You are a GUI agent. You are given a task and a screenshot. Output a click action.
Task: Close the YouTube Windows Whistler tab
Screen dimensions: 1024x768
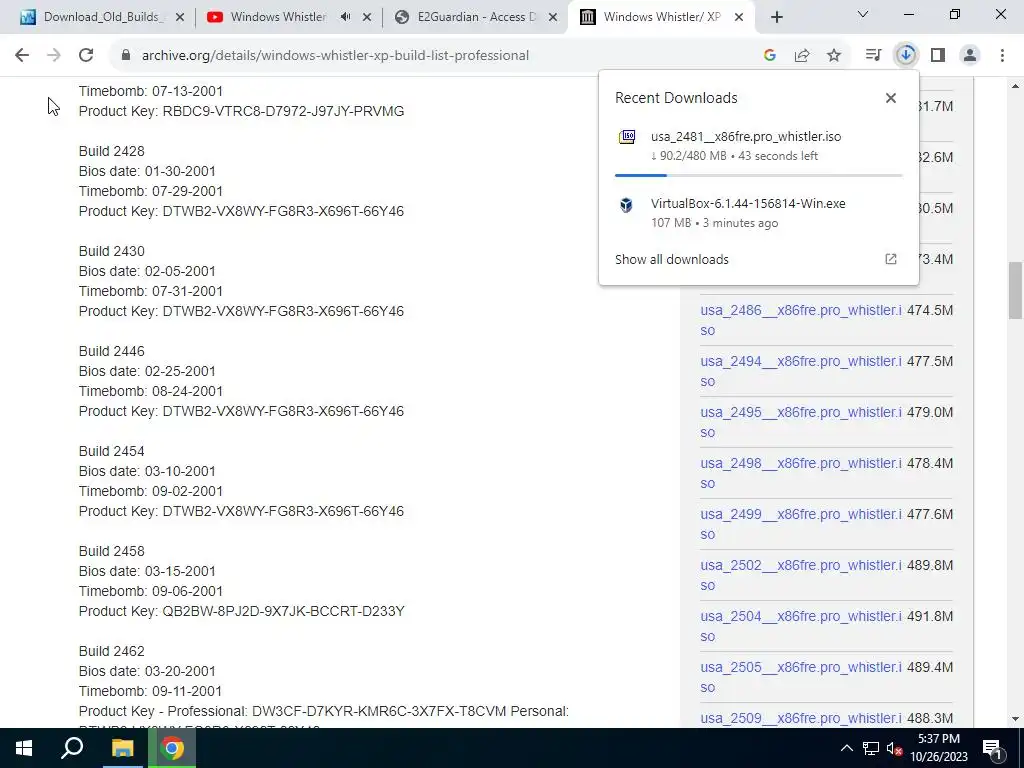[x=367, y=18]
